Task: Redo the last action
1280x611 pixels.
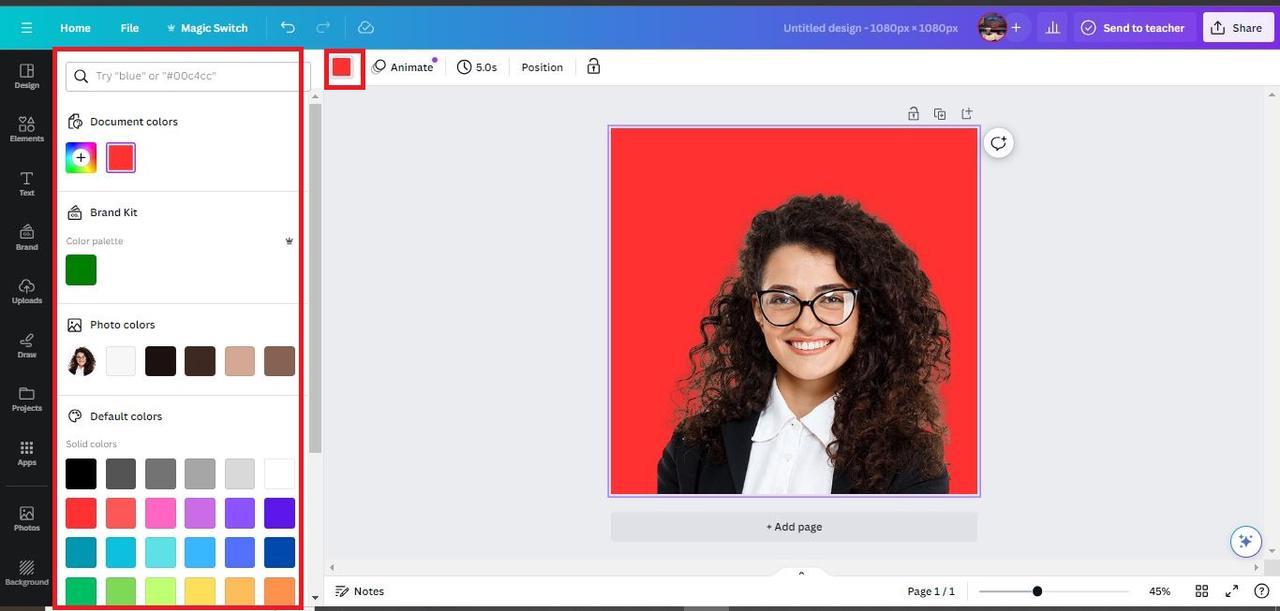Action: [x=323, y=28]
